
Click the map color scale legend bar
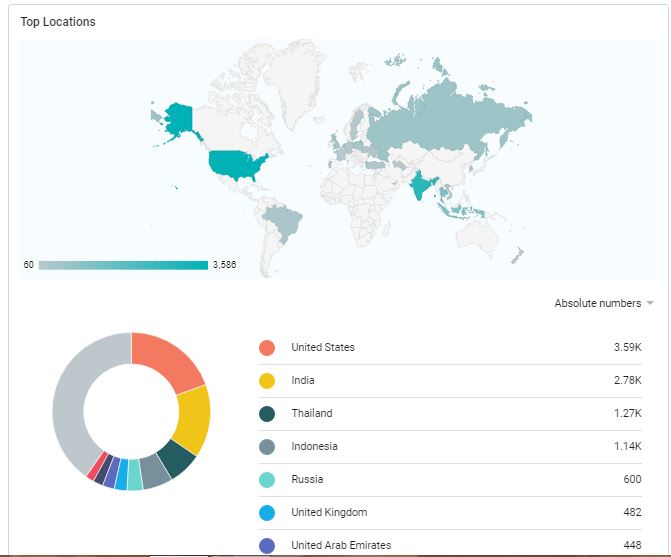click(x=123, y=265)
